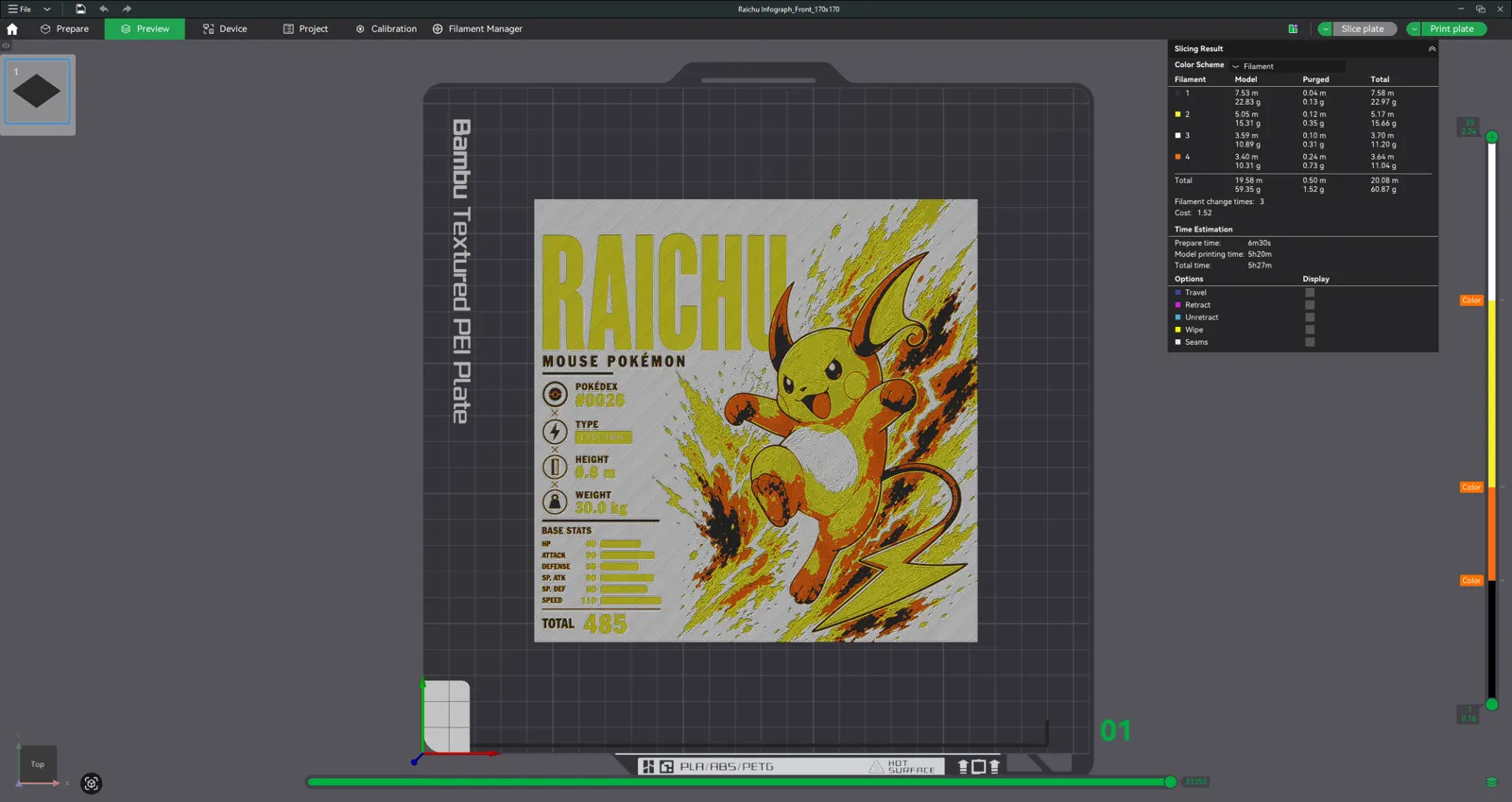Open Filament Manager
Screen dimensions: 1512x802
tap(477, 29)
